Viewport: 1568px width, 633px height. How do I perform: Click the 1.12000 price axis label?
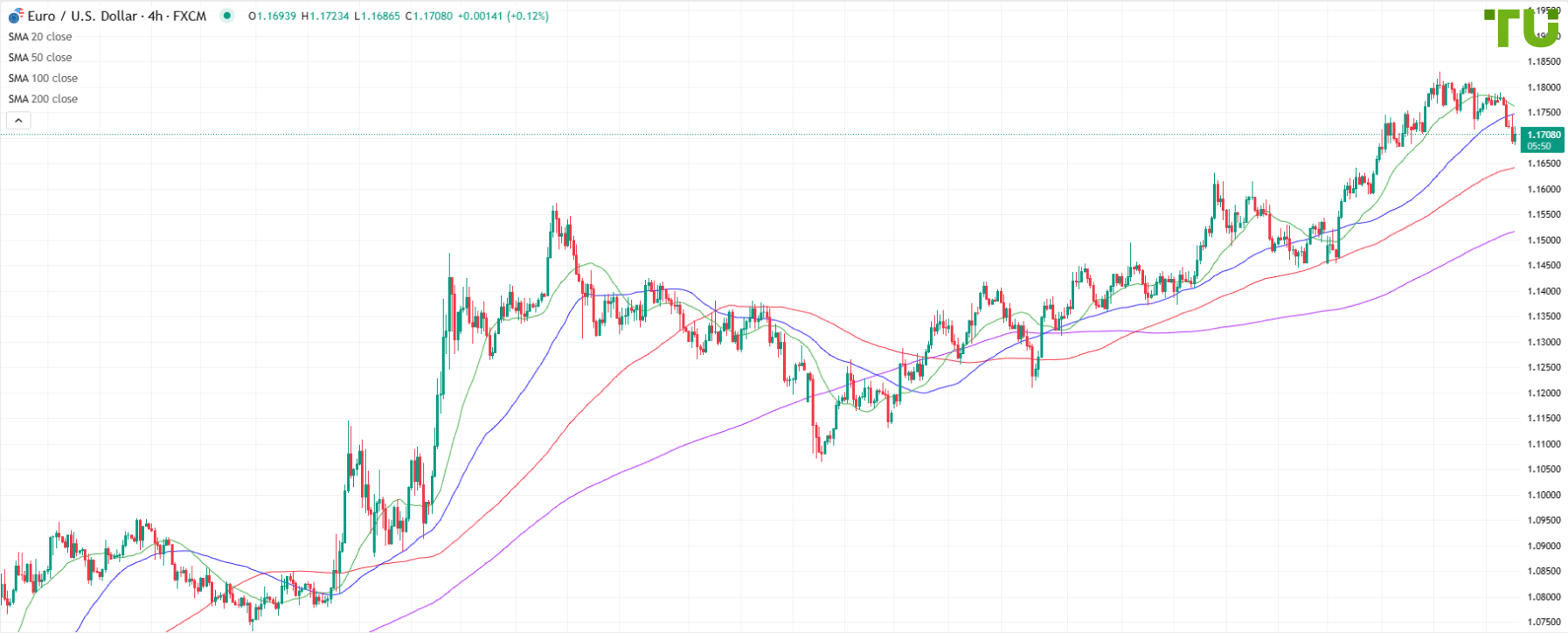(1544, 393)
